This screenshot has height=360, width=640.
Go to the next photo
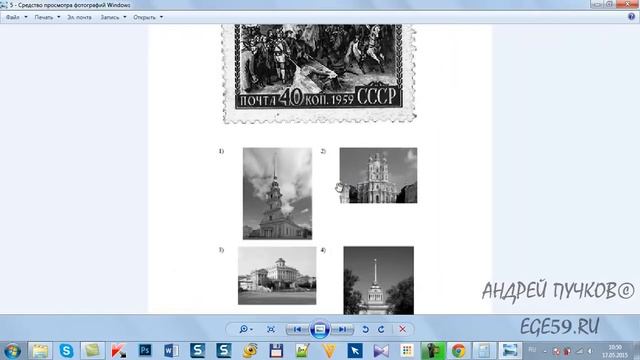pyautogui.click(x=342, y=329)
